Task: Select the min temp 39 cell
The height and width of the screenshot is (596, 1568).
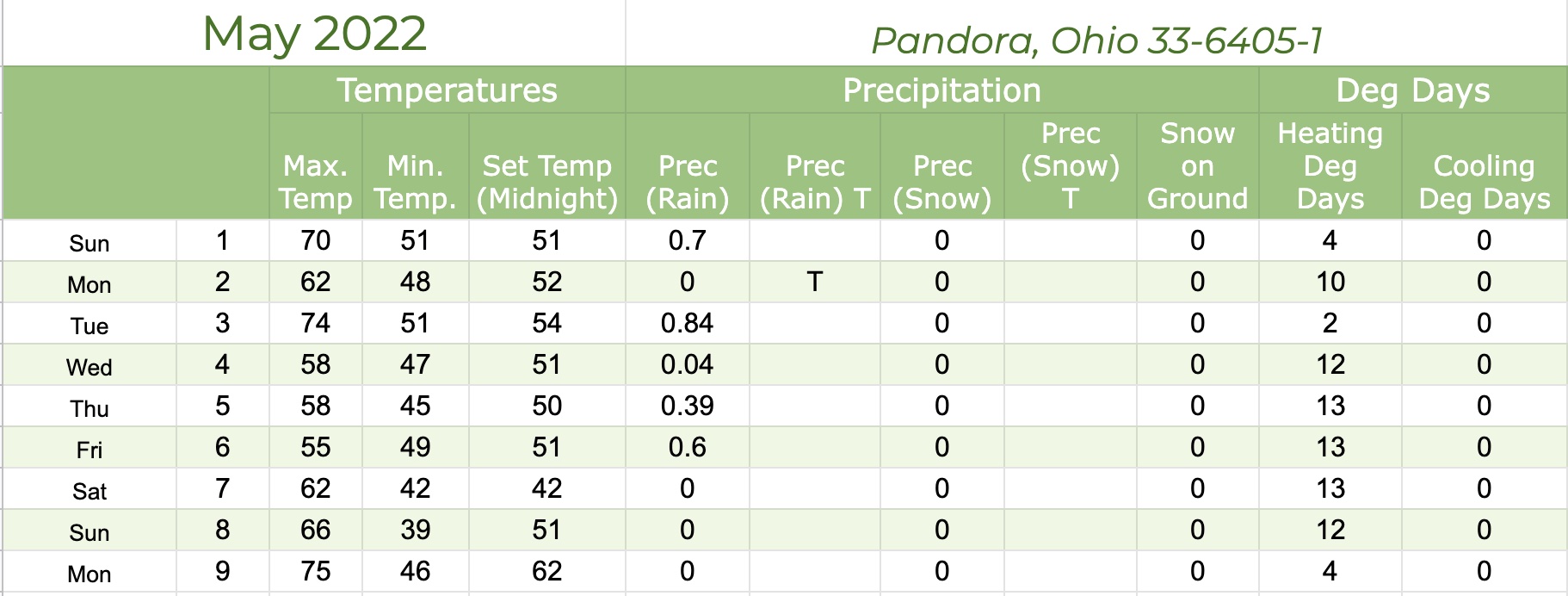Action: 416,530
